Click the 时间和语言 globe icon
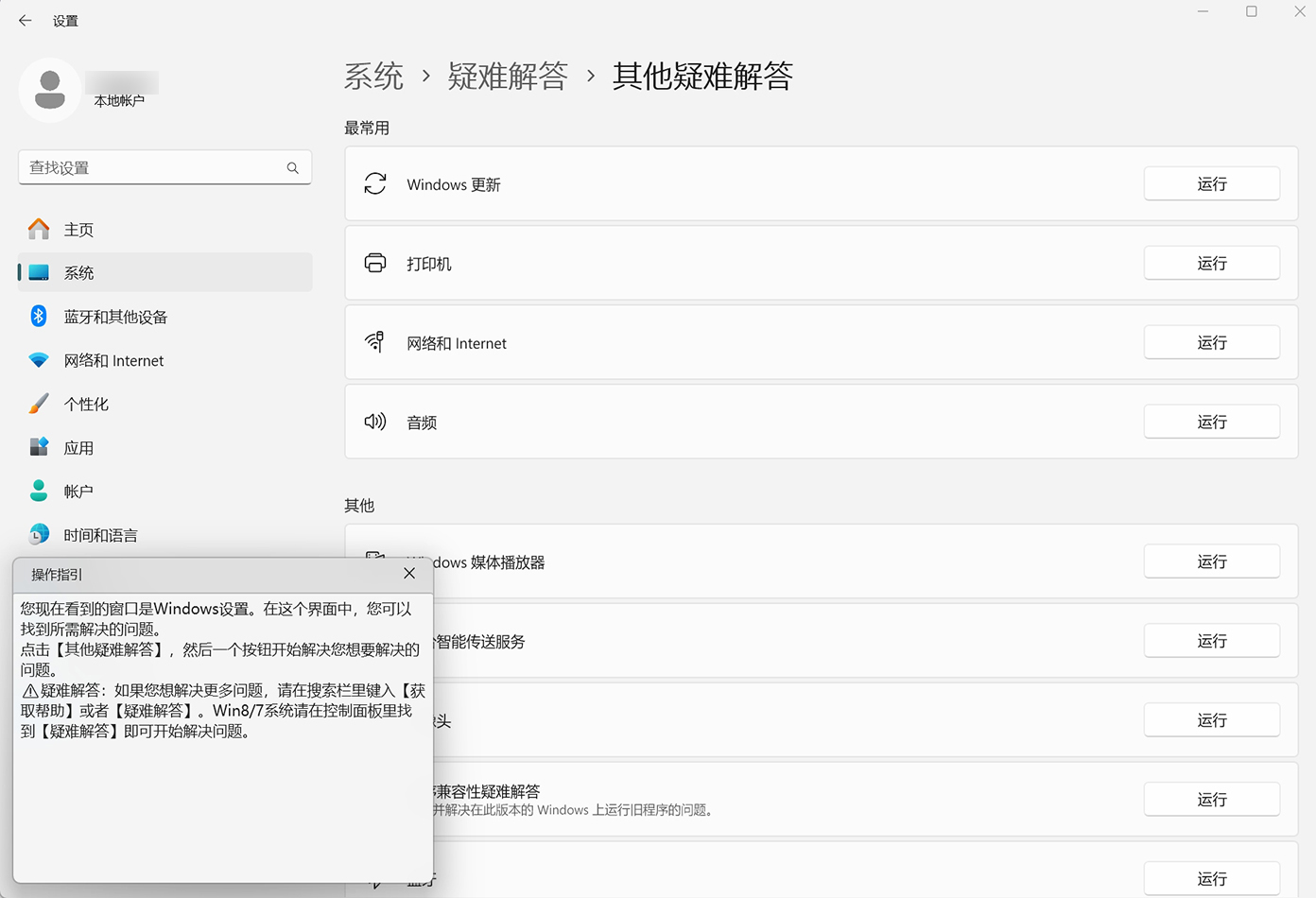The image size is (1316, 898). pyautogui.click(x=38, y=534)
